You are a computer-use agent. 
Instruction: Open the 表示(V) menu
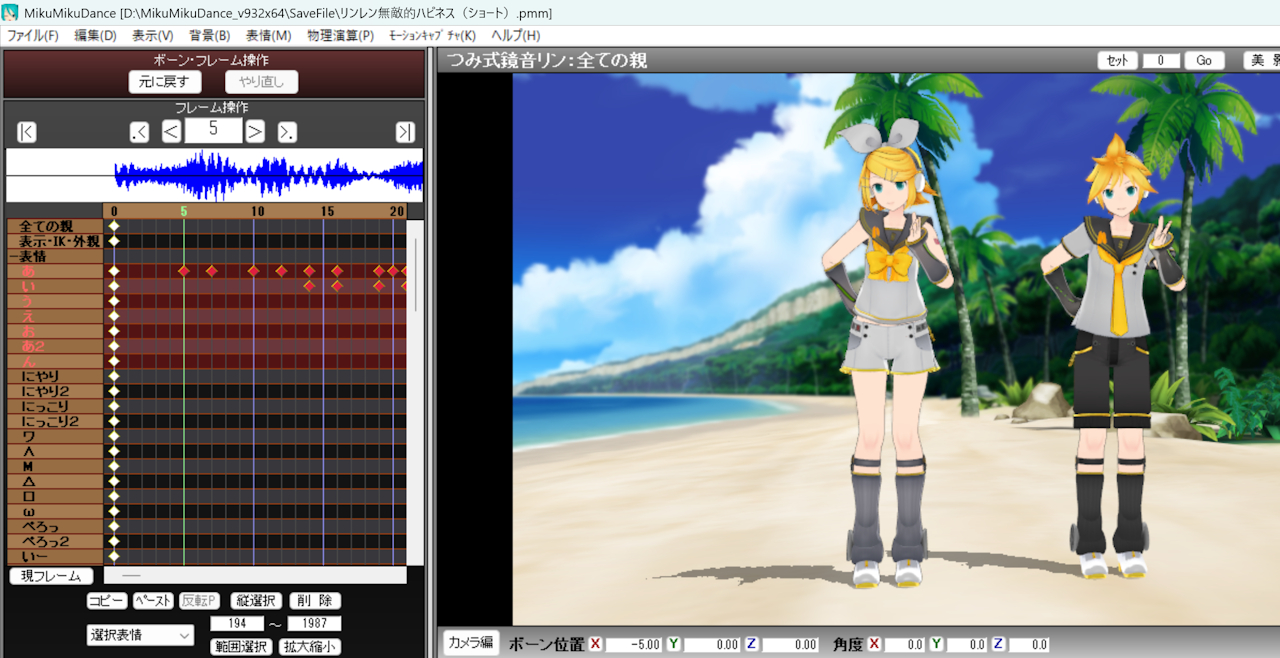(152, 36)
